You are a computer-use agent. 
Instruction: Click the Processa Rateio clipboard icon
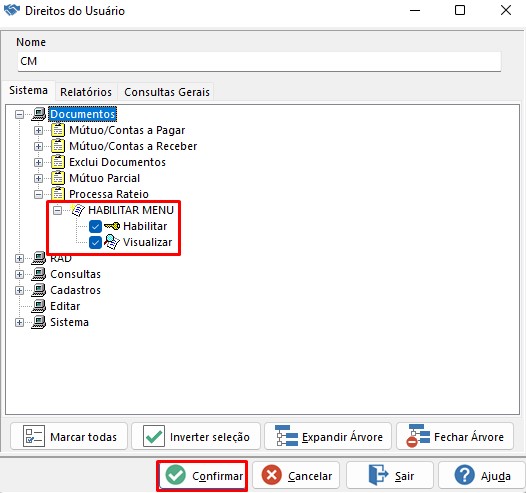pyautogui.click(x=58, y=194)
